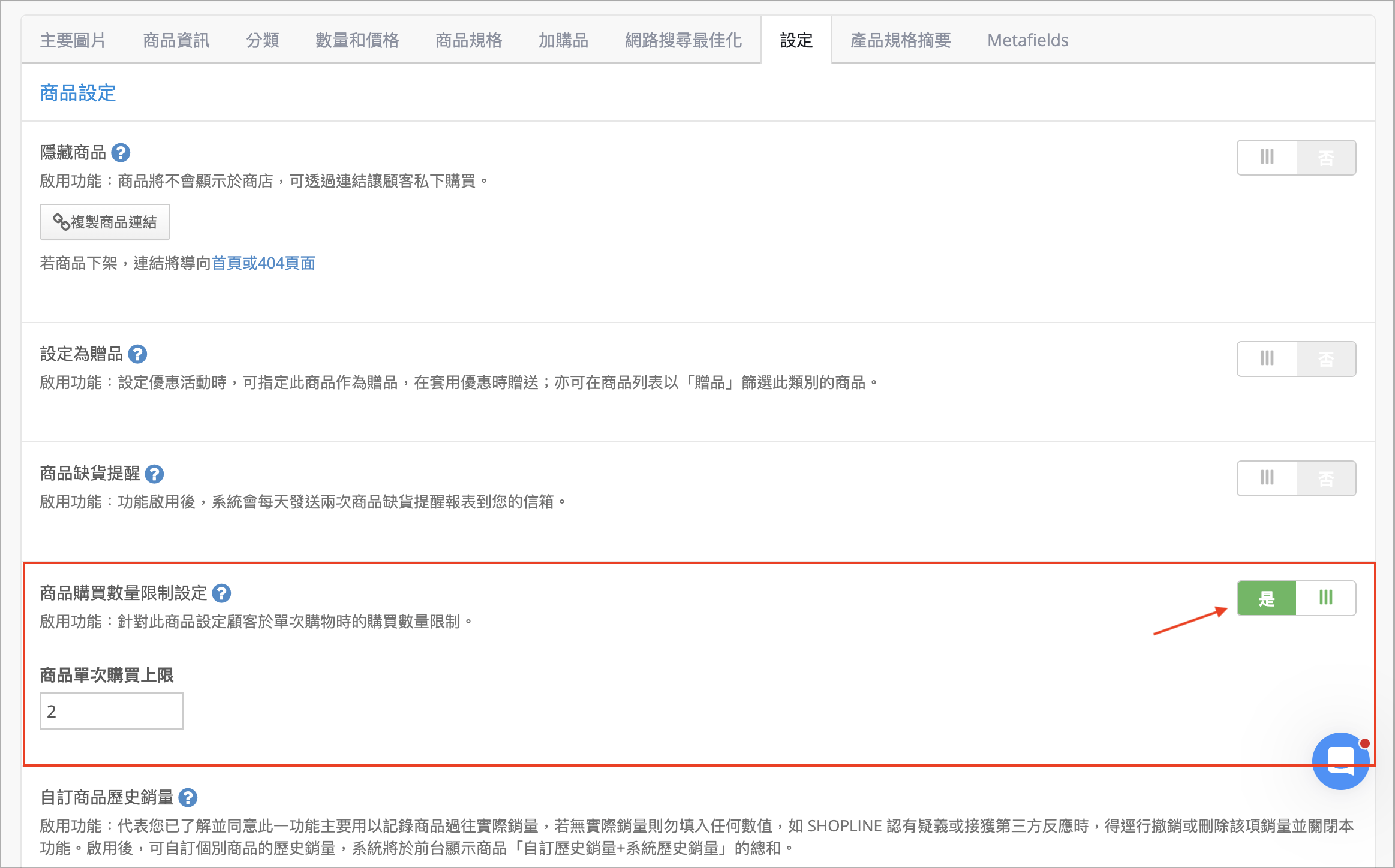Go to the 產品規格摘要 tab
Screen dimensions: 1395x868
pyautogui.click(x=901, y=40)
